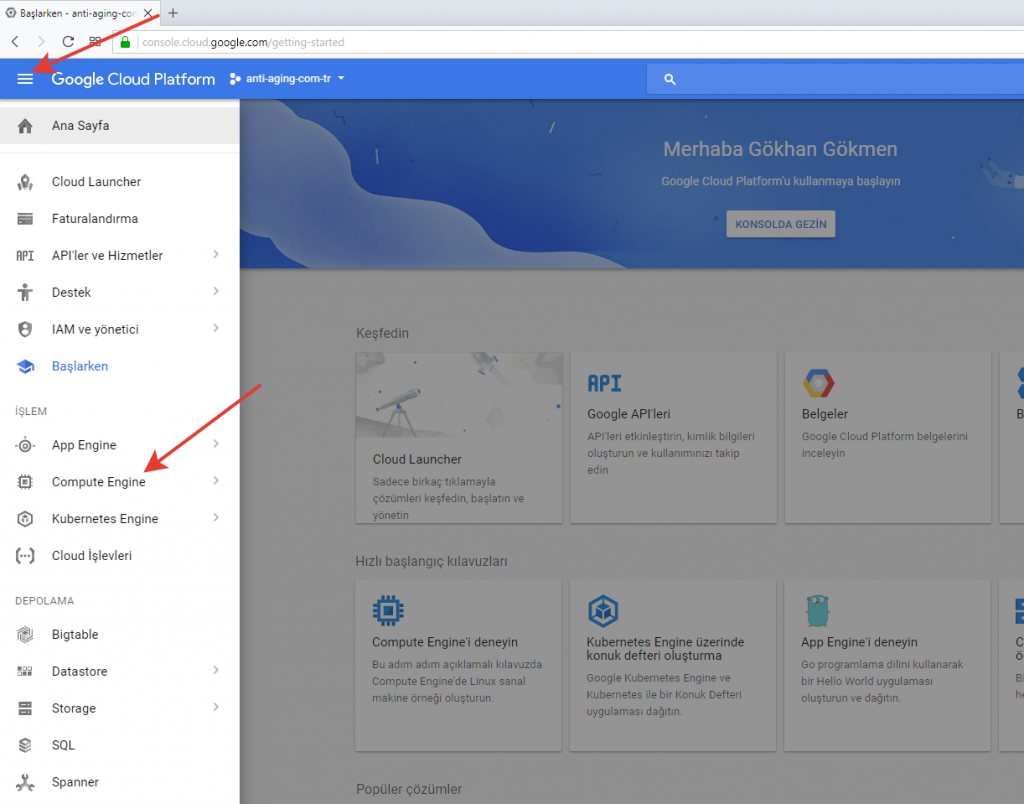Open the anti-aging-com-tr project dropdown

[x=287, y=79]
